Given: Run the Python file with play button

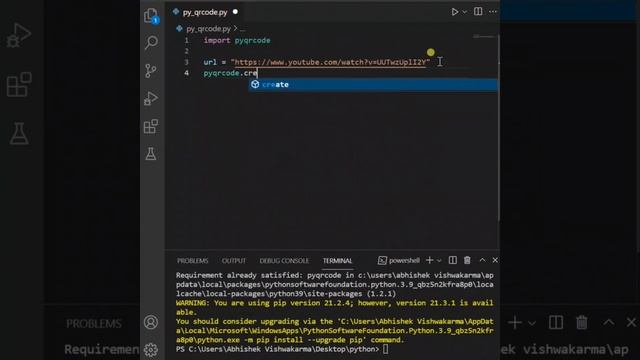Looking at the screenshot, I should [454, 12].
